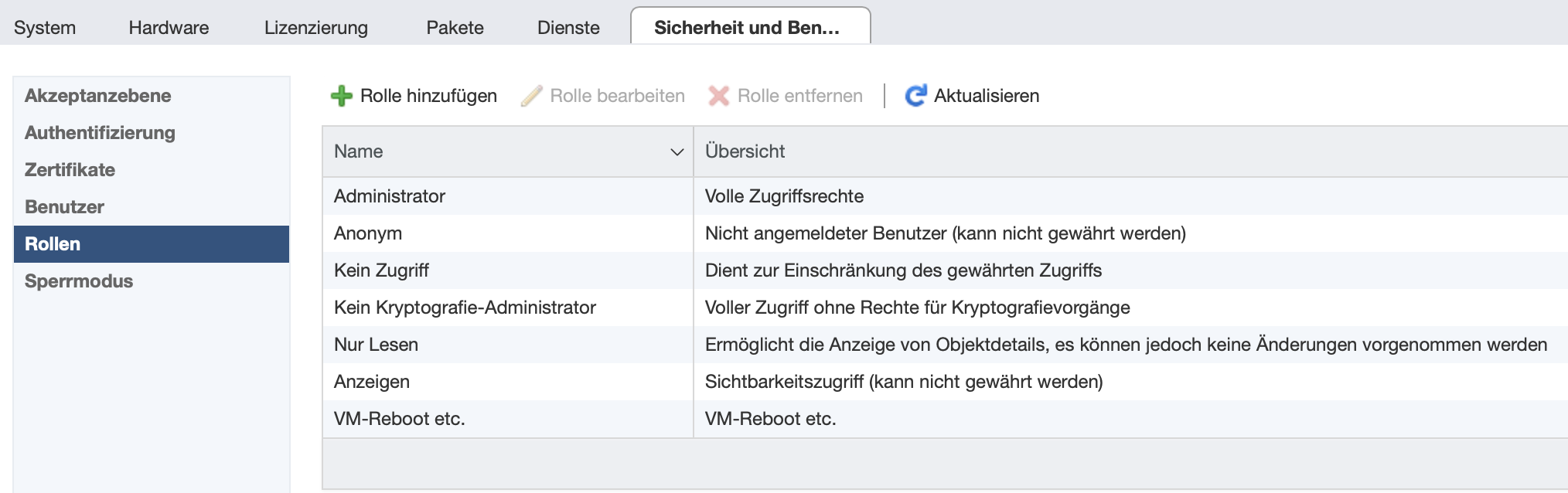Show the Benutzer section
1568x493 pixels.
point(64,207)
